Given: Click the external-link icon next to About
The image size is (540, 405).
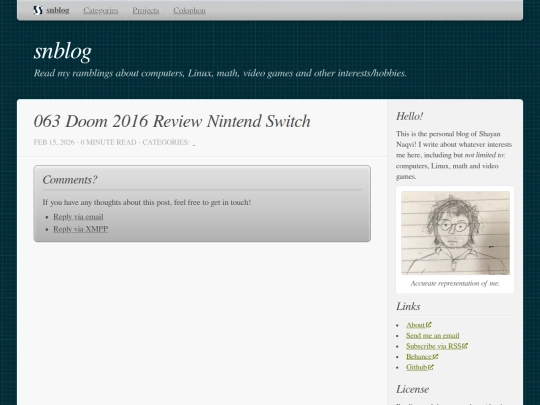Looking at the screenshot, I should pos(429,325).
